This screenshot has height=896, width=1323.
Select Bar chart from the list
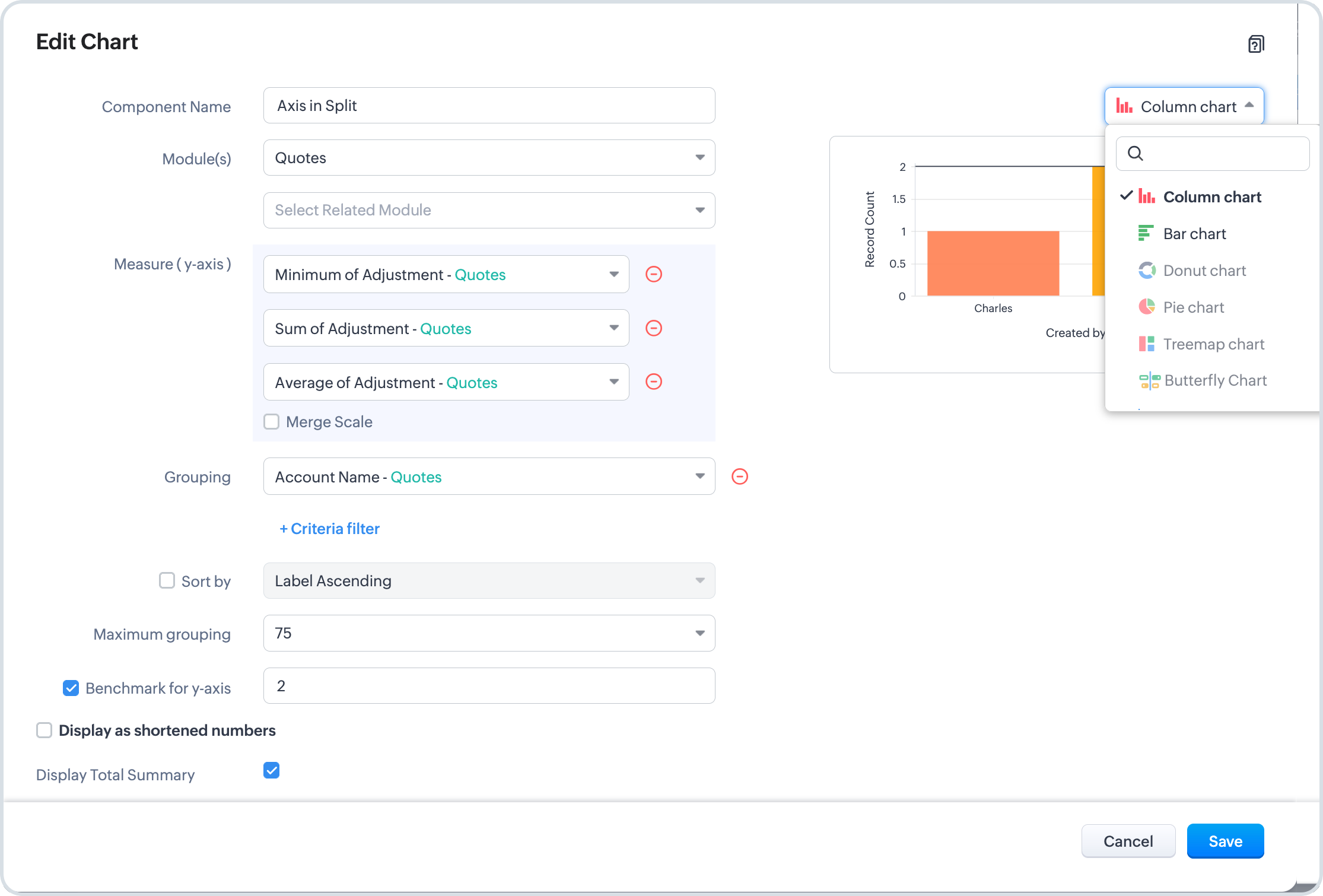(1194, 234)
